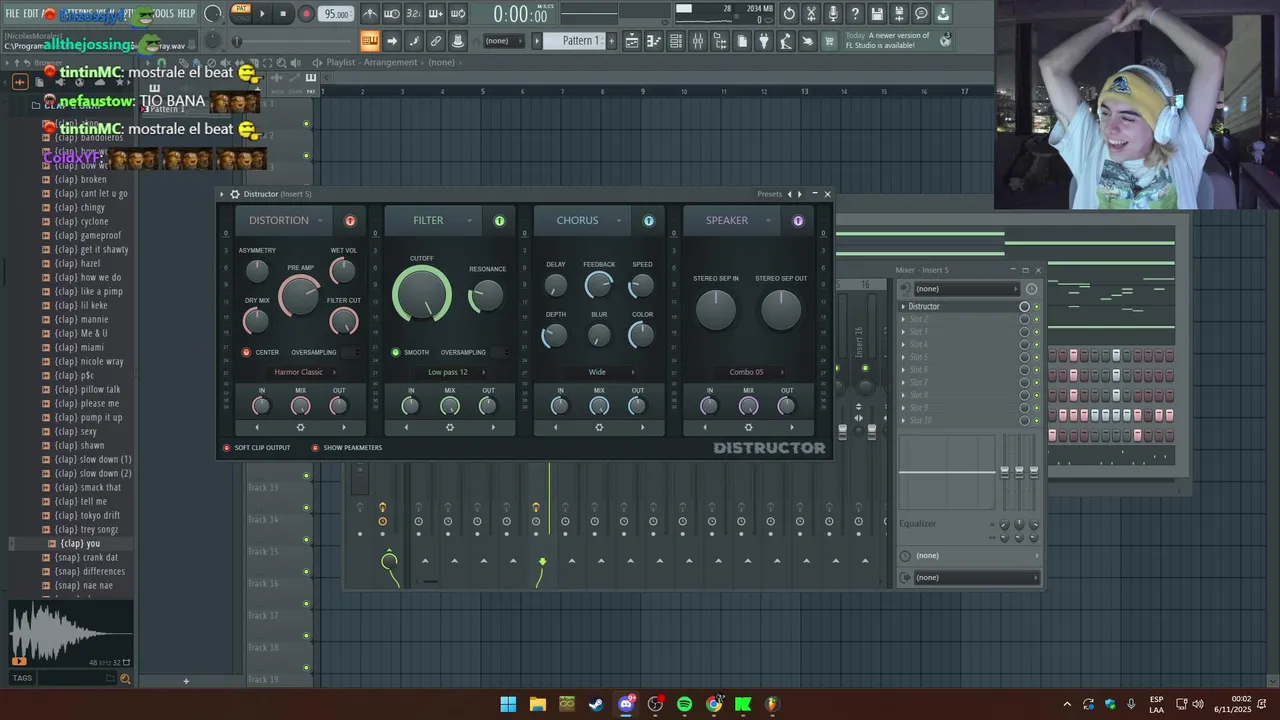Click the Play button in transport

tap(262, 14)
